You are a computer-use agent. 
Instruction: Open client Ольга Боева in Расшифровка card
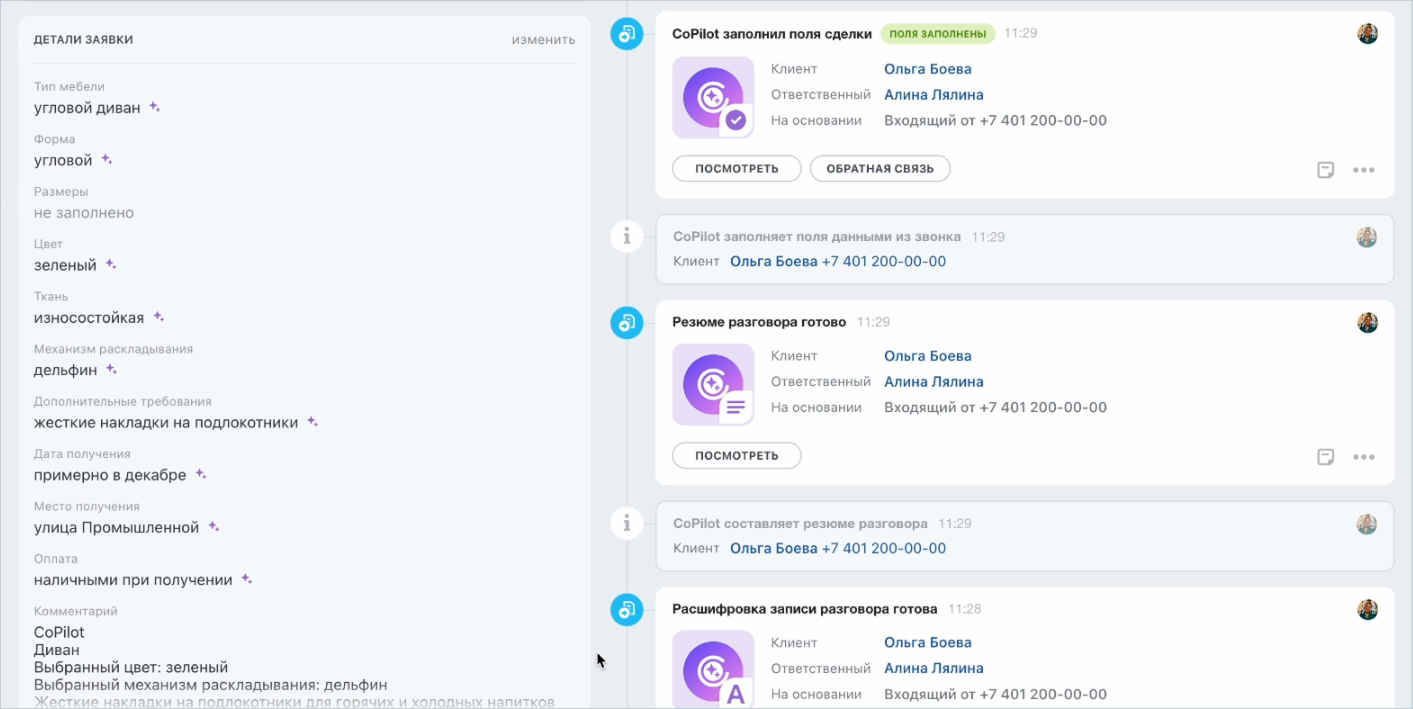tap(928, 643)
